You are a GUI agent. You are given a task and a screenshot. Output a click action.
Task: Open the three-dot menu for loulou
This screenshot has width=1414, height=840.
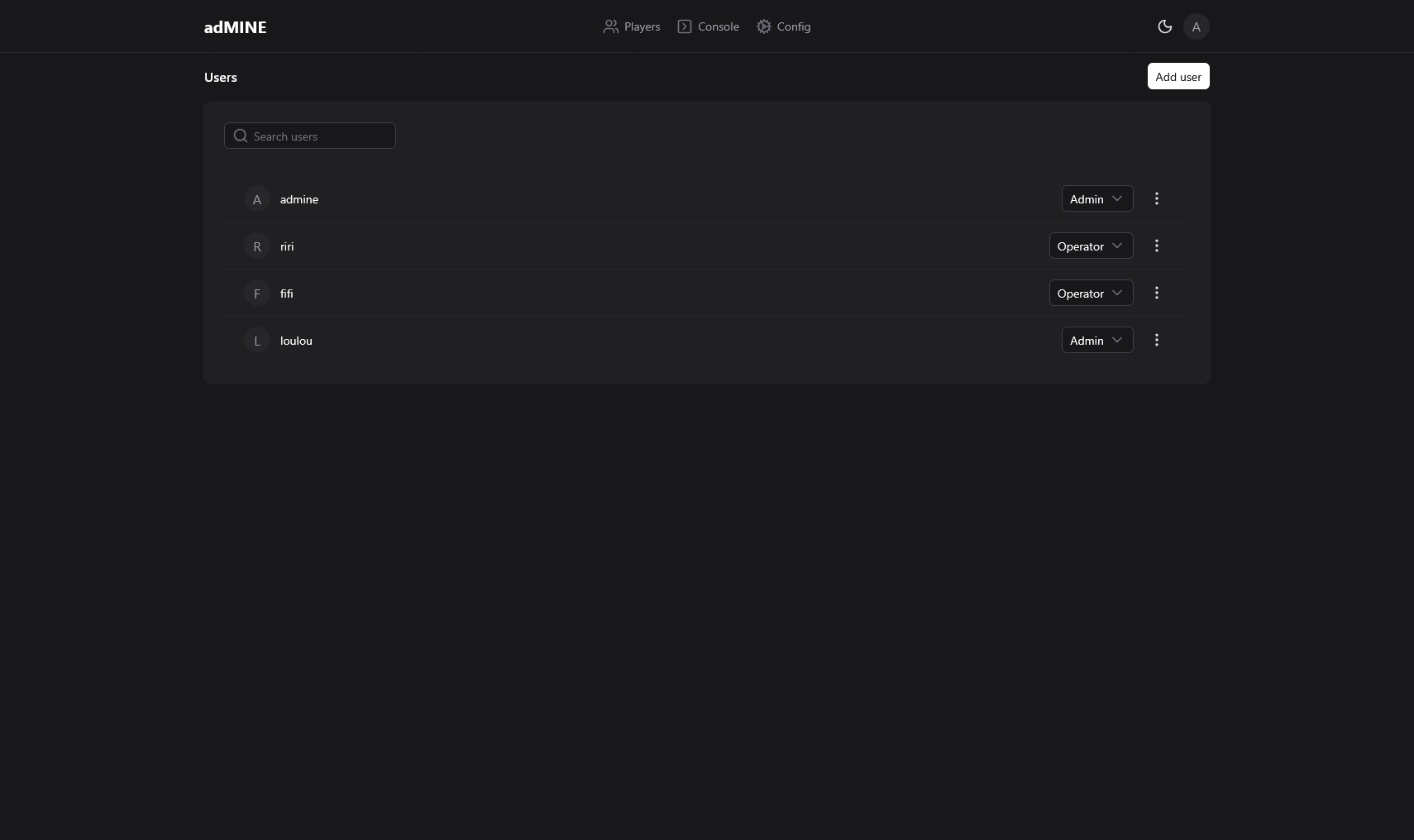coord(1156,340)
